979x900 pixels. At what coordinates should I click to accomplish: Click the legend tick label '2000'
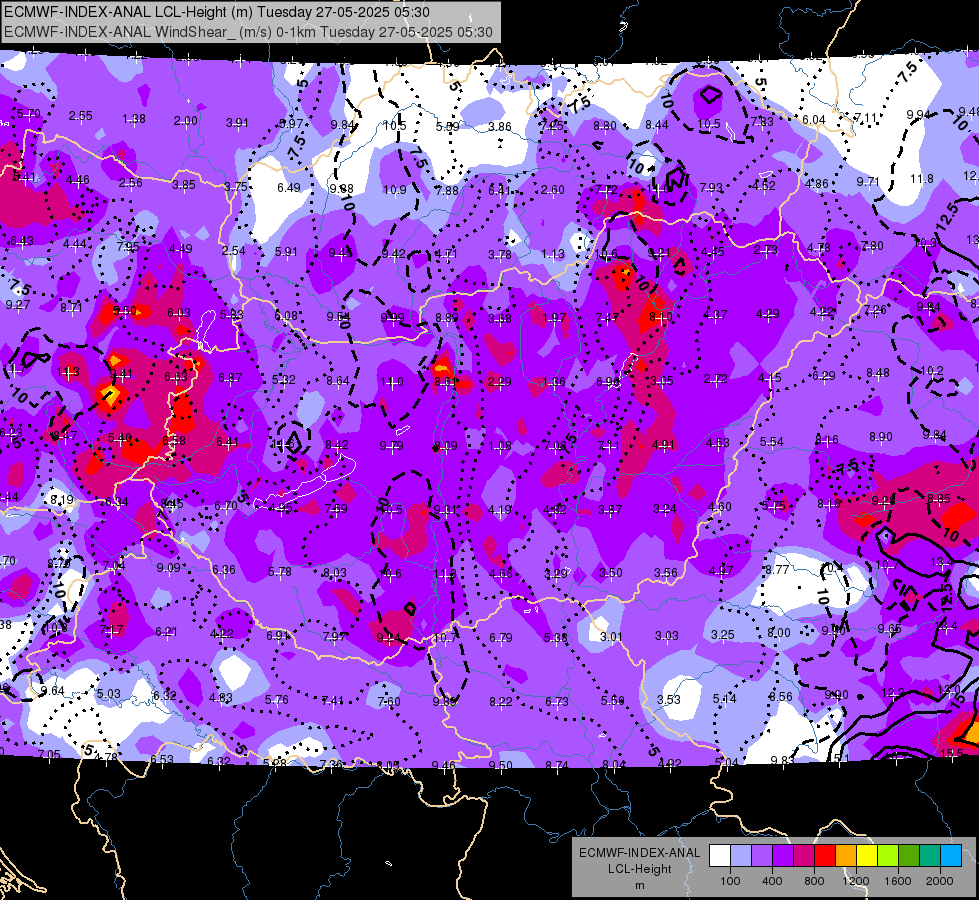point(939,881)
